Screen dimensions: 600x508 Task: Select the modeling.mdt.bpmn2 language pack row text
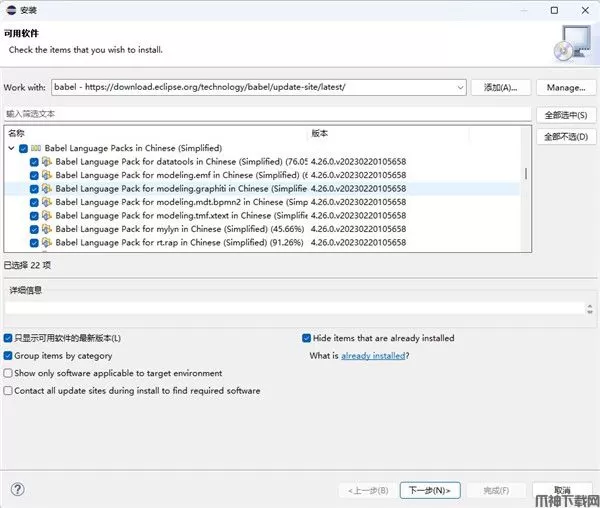[x=181, y=202]
